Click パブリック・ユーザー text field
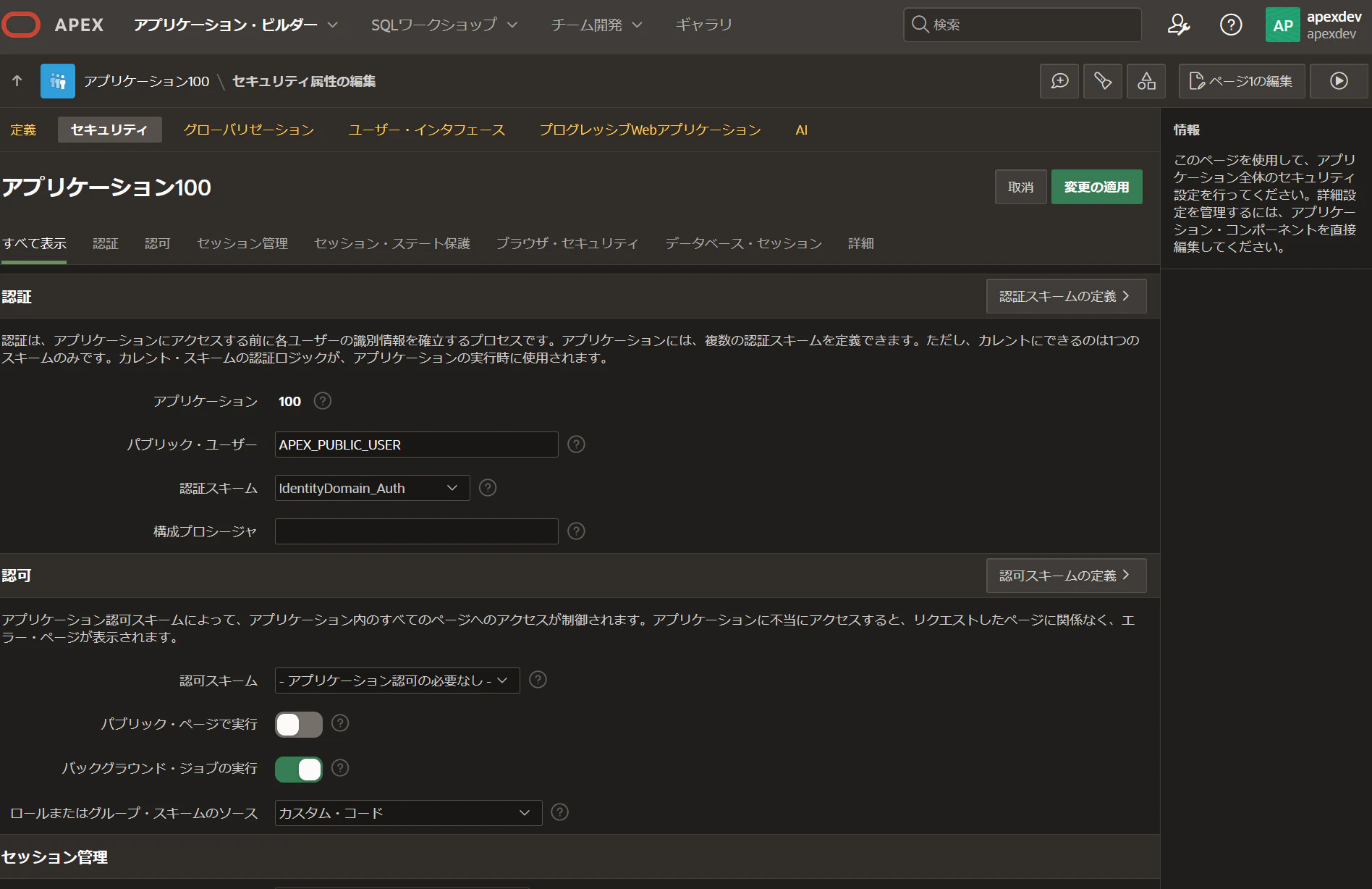Viewport: 1372px width, 889px height. [417, 444]
